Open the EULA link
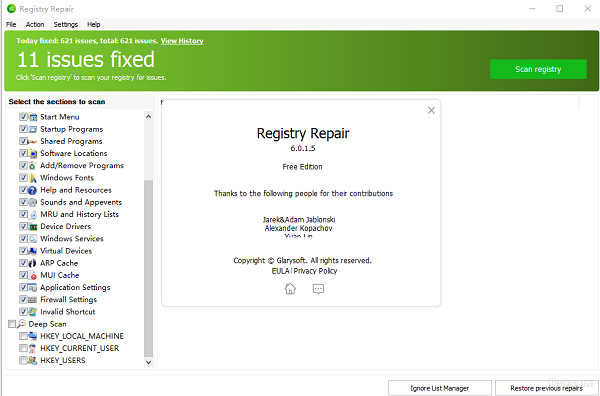This screenshot has height=396, width=600. [280, 271]
